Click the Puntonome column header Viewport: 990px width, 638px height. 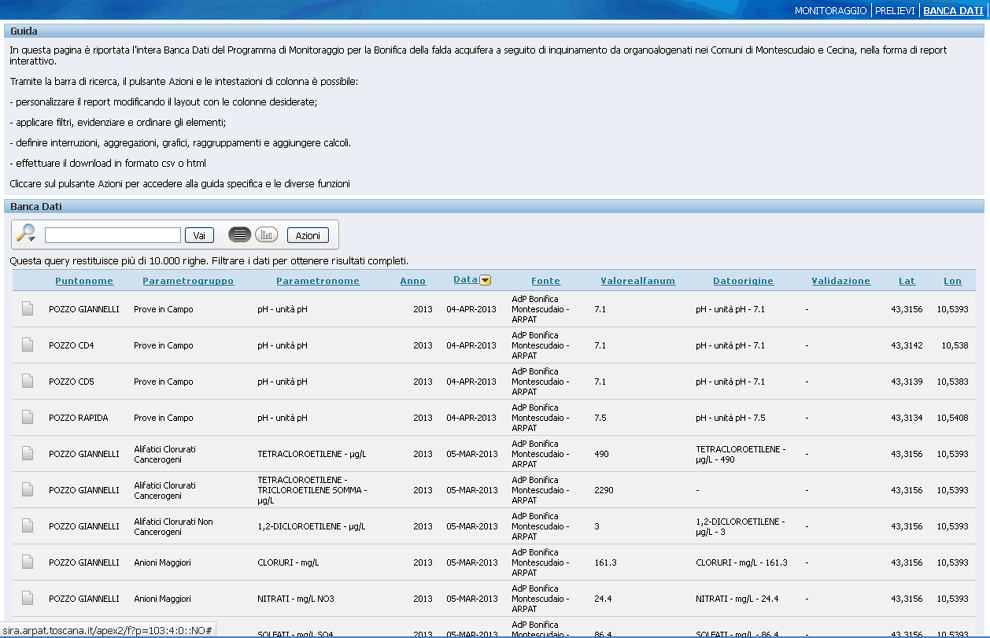84,281
